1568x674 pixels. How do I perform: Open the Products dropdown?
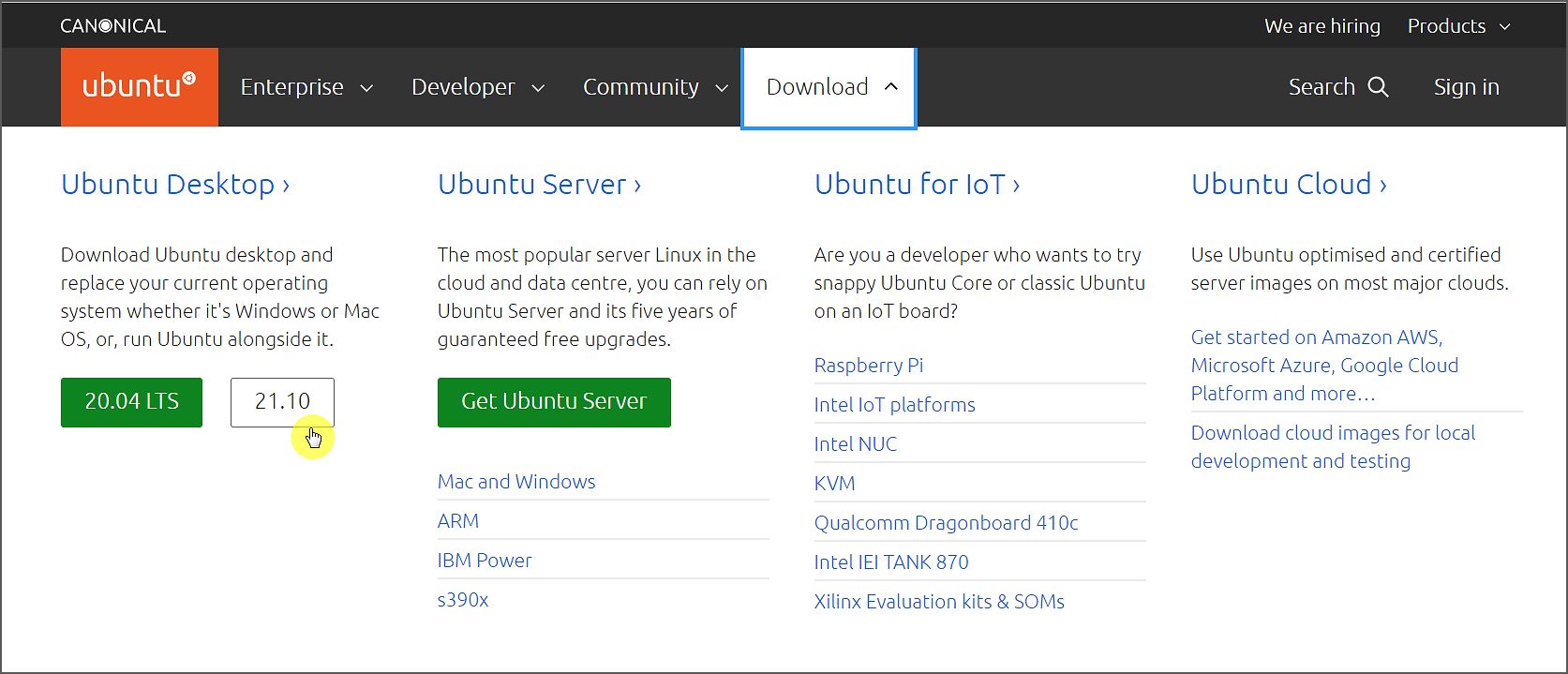click(x=1459, y=26)
